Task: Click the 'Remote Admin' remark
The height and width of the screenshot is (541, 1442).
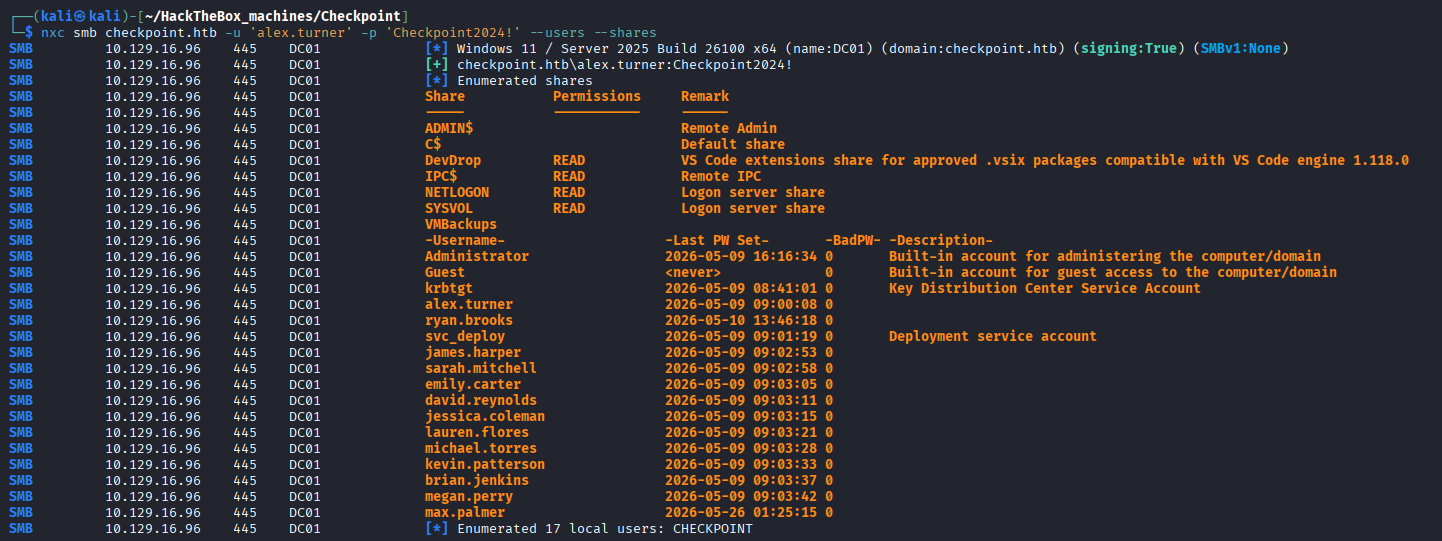Action: (x=729, y=128)
